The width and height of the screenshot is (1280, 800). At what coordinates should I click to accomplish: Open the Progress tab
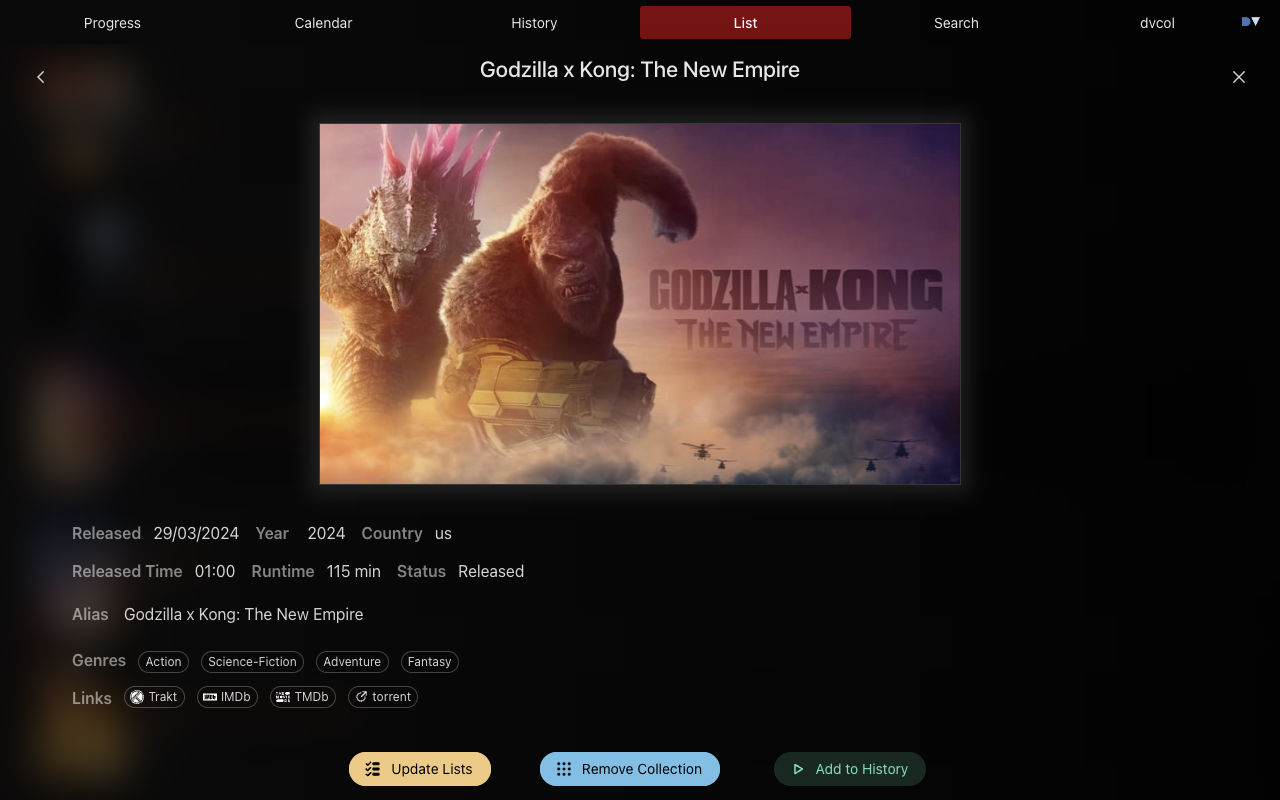coord(112,23)
